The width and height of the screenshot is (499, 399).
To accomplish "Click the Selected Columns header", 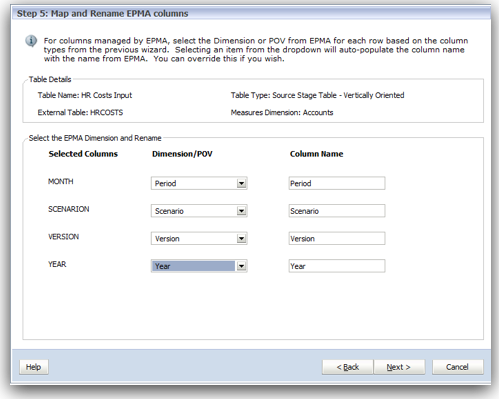I will tap(83, 154).
